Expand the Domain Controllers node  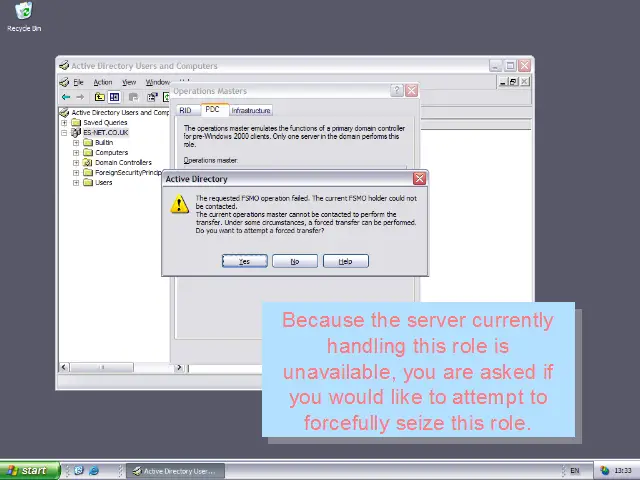point(76,162)
